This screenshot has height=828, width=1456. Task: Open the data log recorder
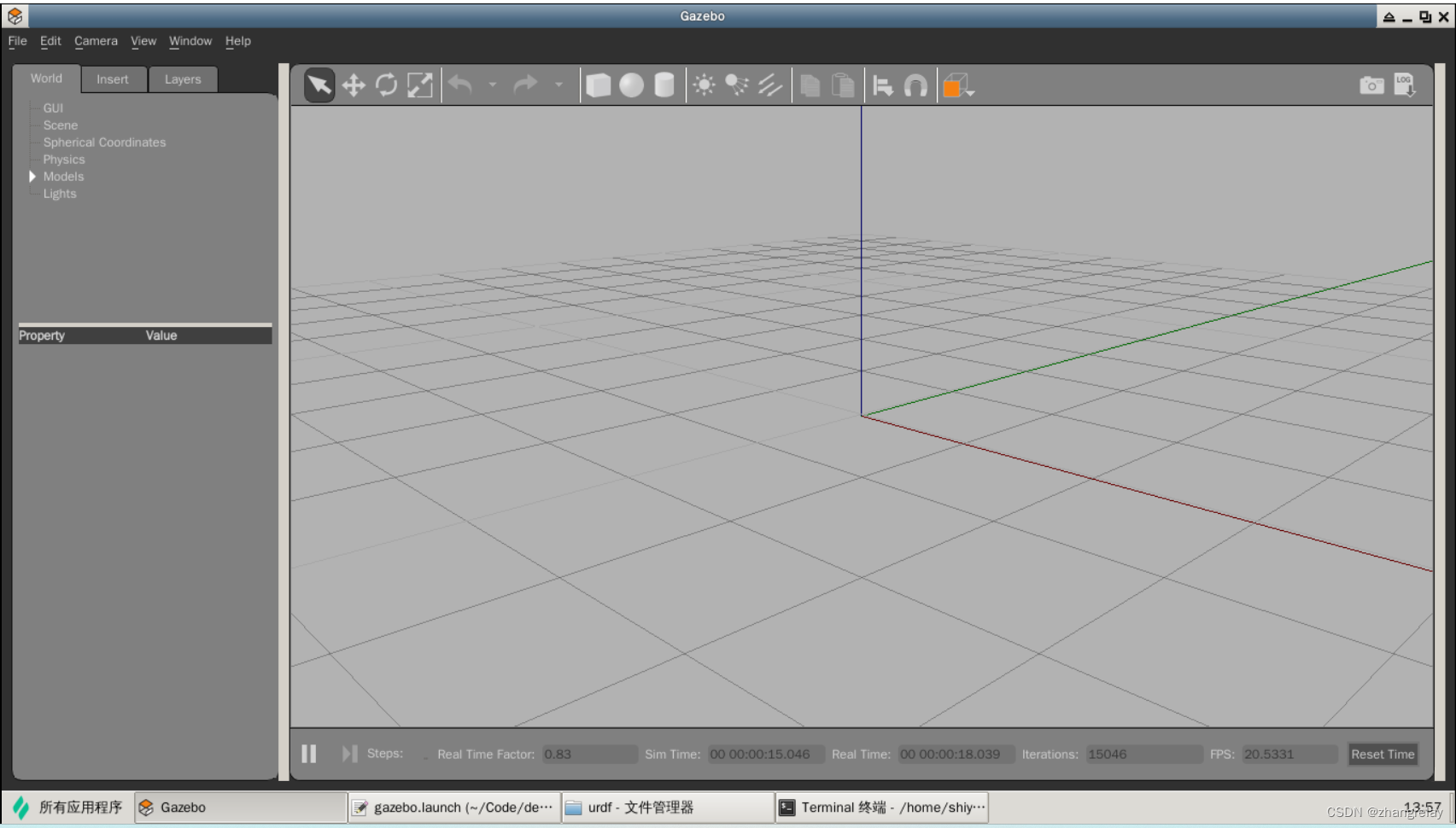1405,85
